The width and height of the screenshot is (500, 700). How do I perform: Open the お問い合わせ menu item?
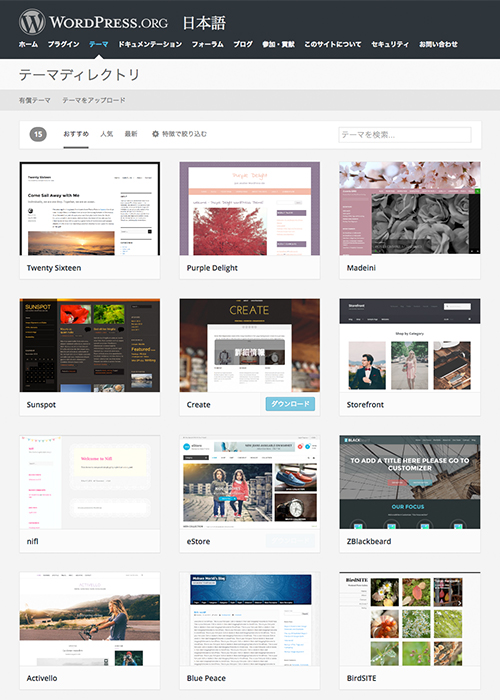tap(438, 44)
